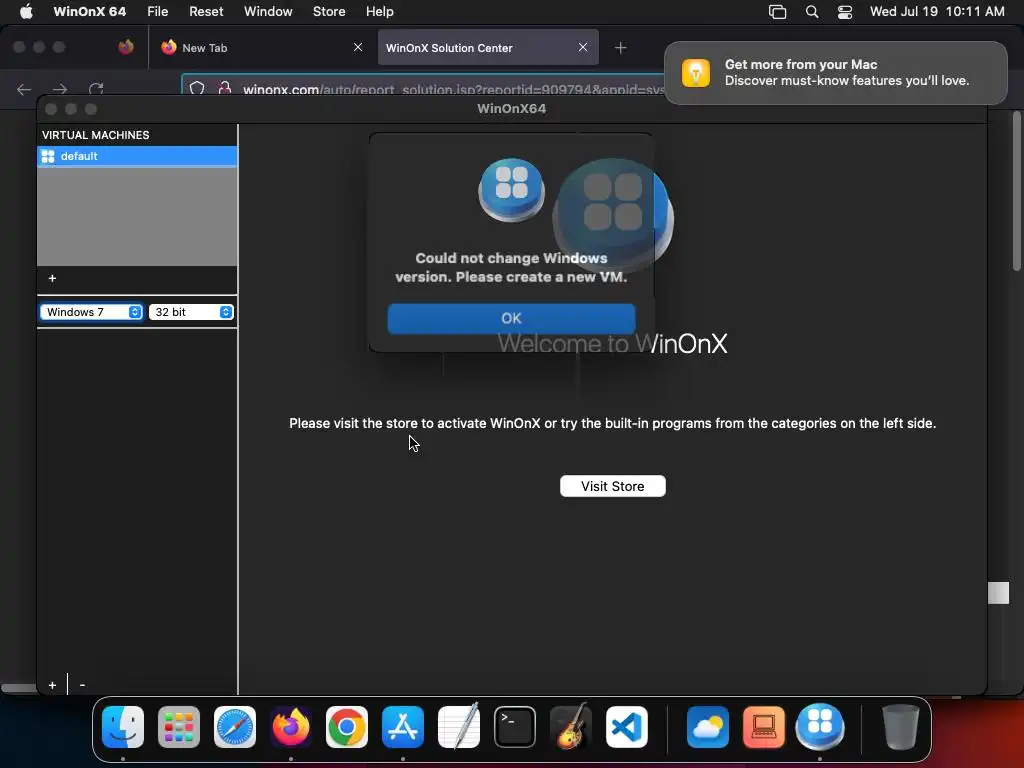Click the Firefox back arrow

(x=24, y=89)
